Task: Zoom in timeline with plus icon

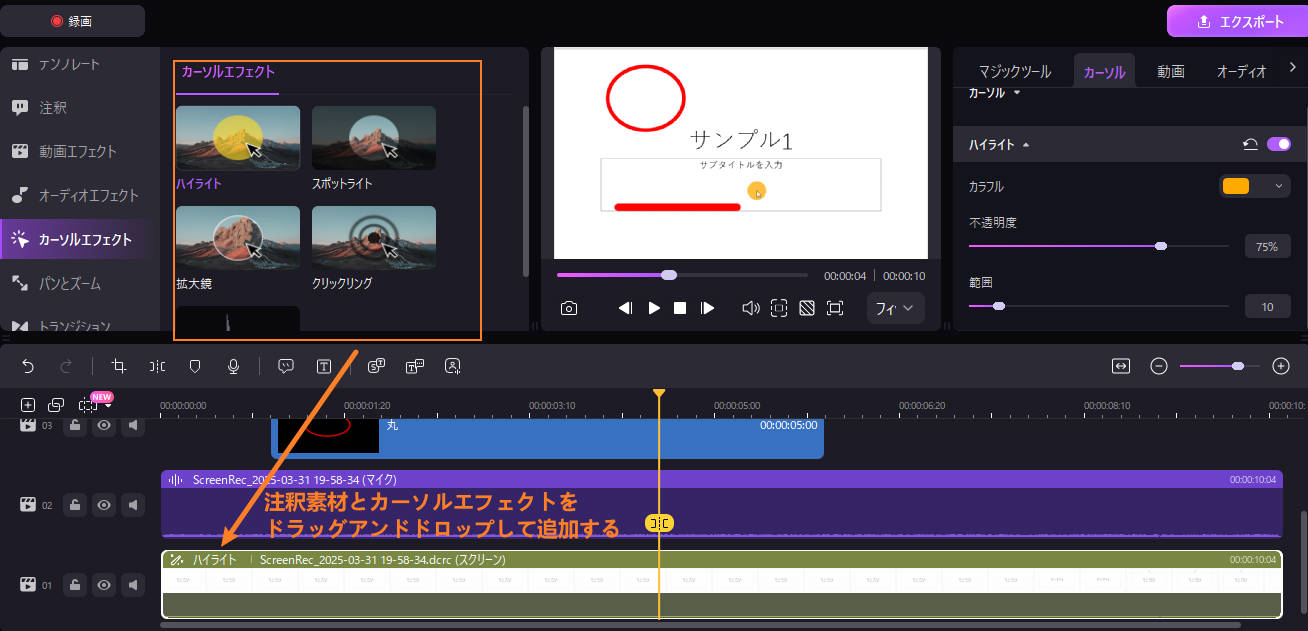Action: [1281, 366]
